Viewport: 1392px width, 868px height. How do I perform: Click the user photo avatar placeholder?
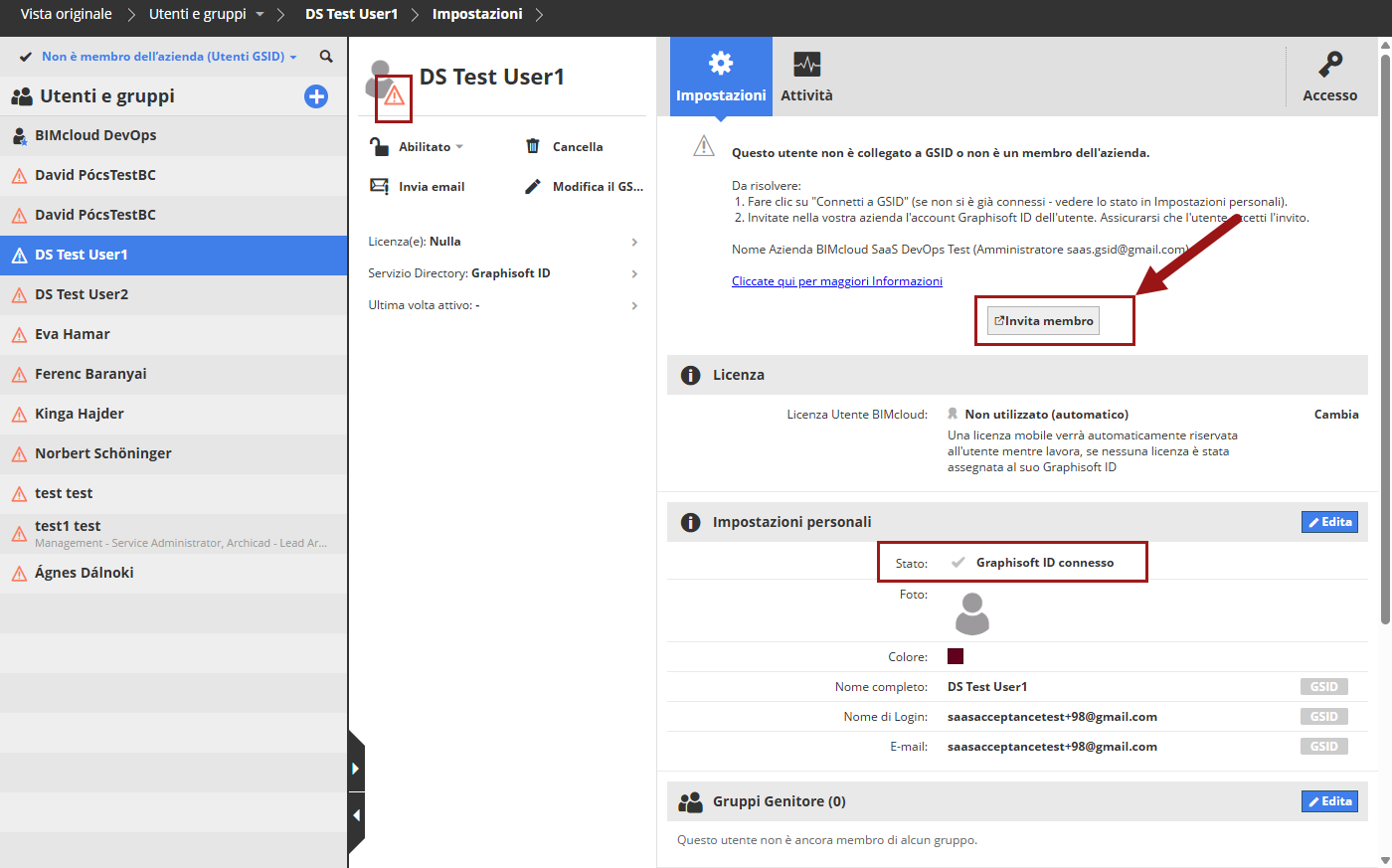[x=972, y=613]
